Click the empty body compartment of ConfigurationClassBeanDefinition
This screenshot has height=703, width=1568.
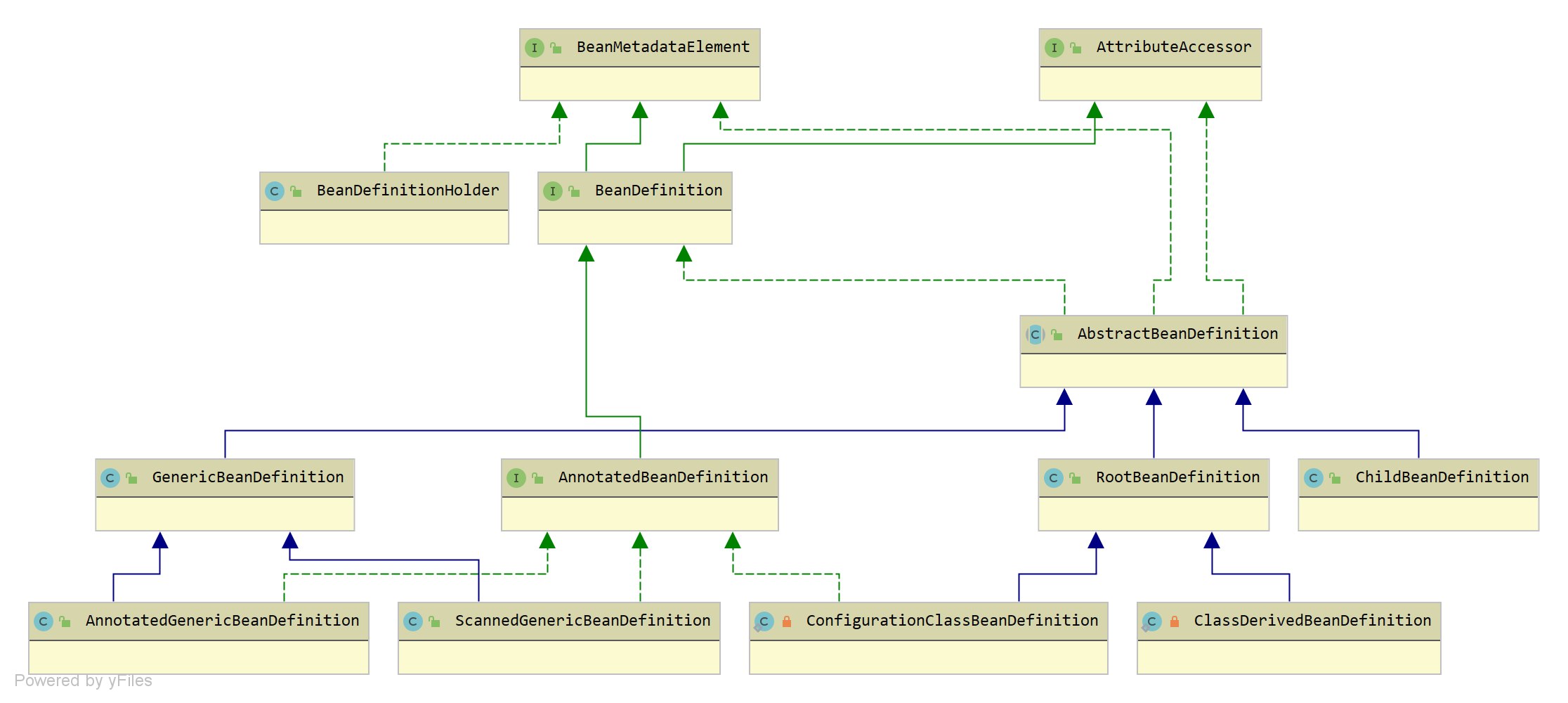point(929,657)
